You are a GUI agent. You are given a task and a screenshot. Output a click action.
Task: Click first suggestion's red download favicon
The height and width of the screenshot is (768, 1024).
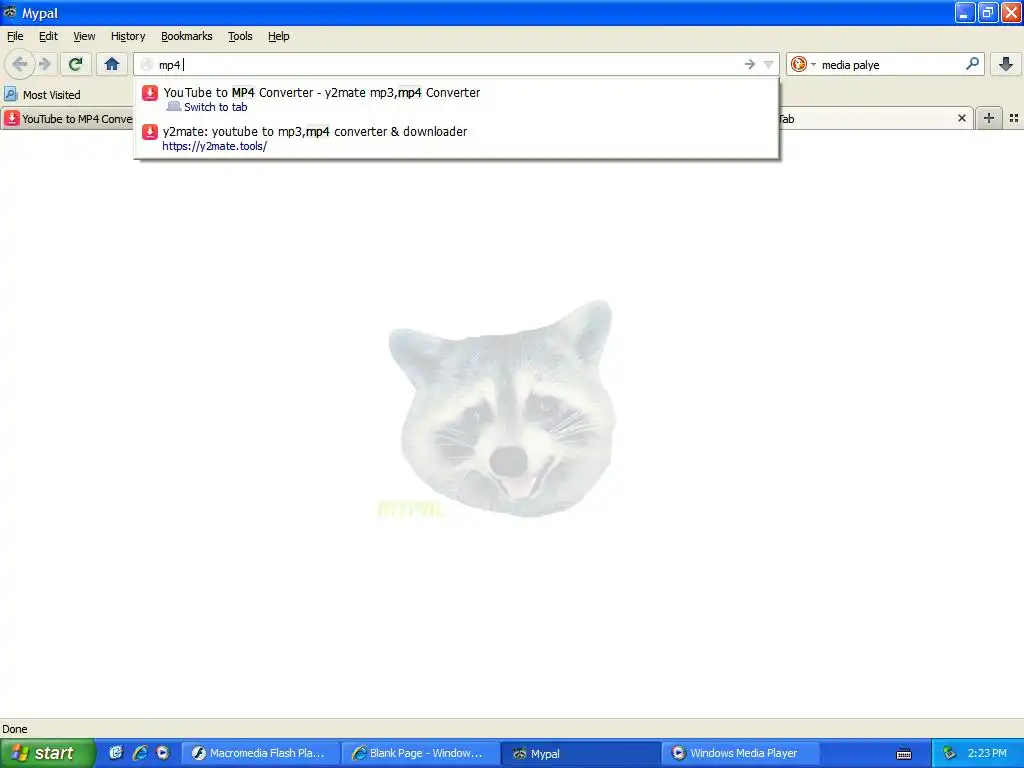click(x=150, y=93)
